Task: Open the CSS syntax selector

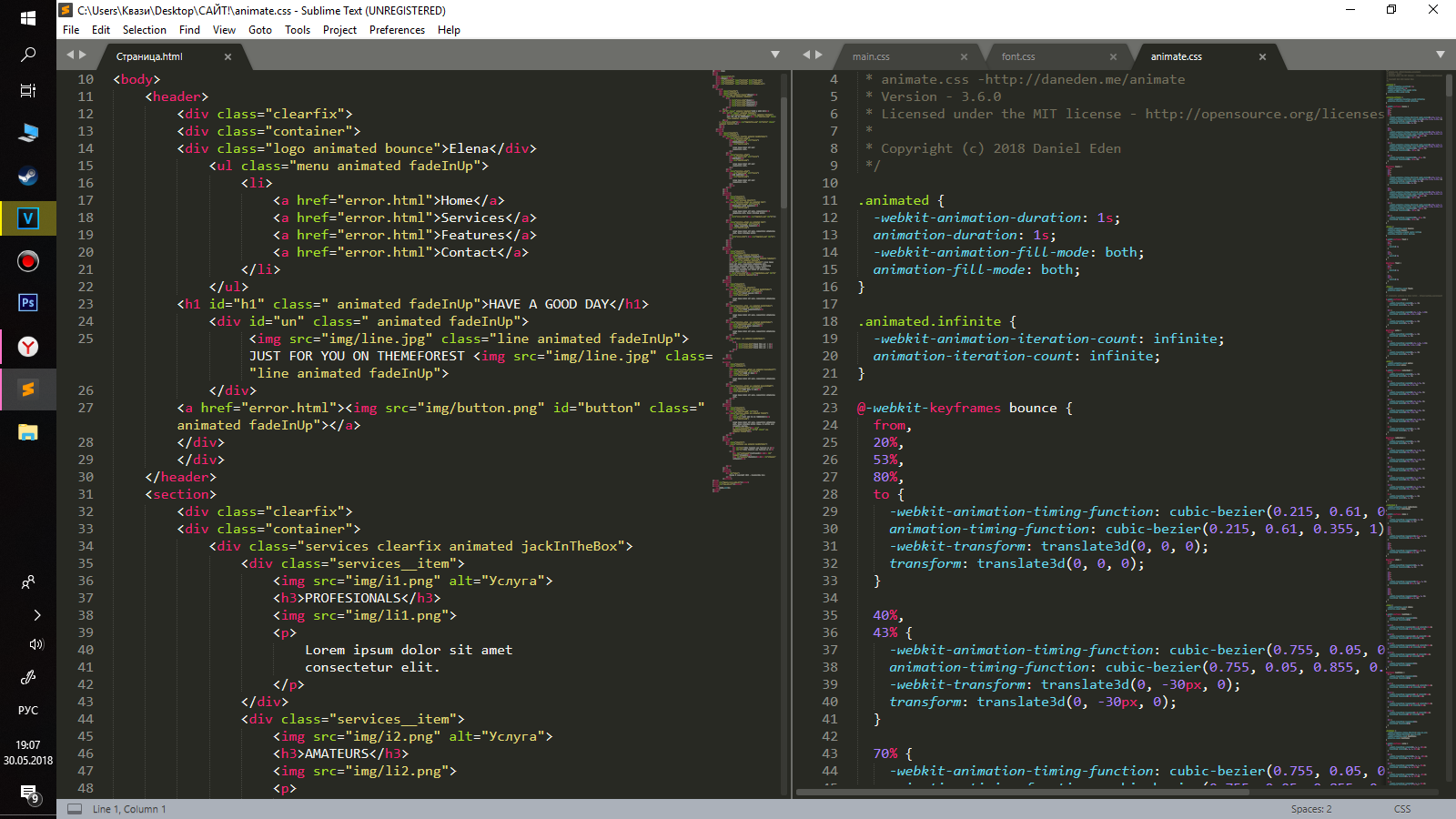Action: pos(1402,809)
